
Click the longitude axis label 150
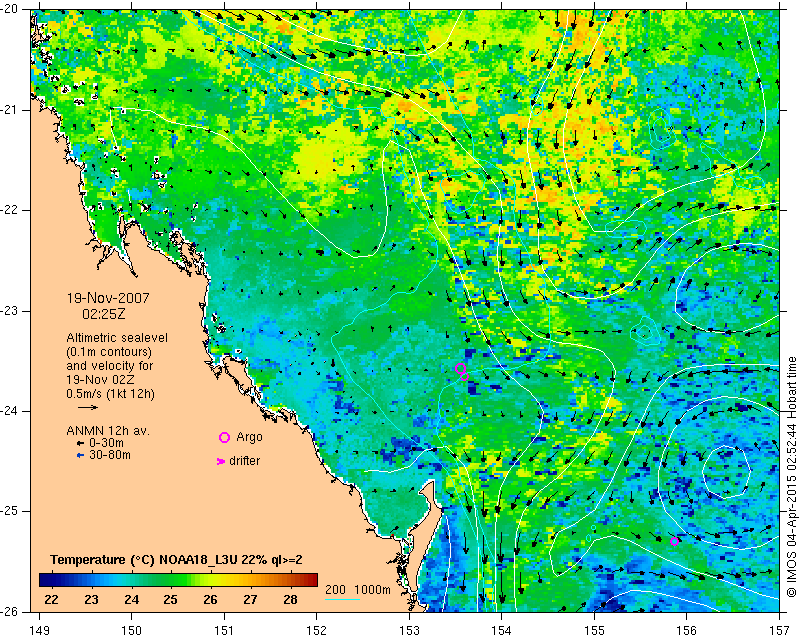[x=132, y=630]
